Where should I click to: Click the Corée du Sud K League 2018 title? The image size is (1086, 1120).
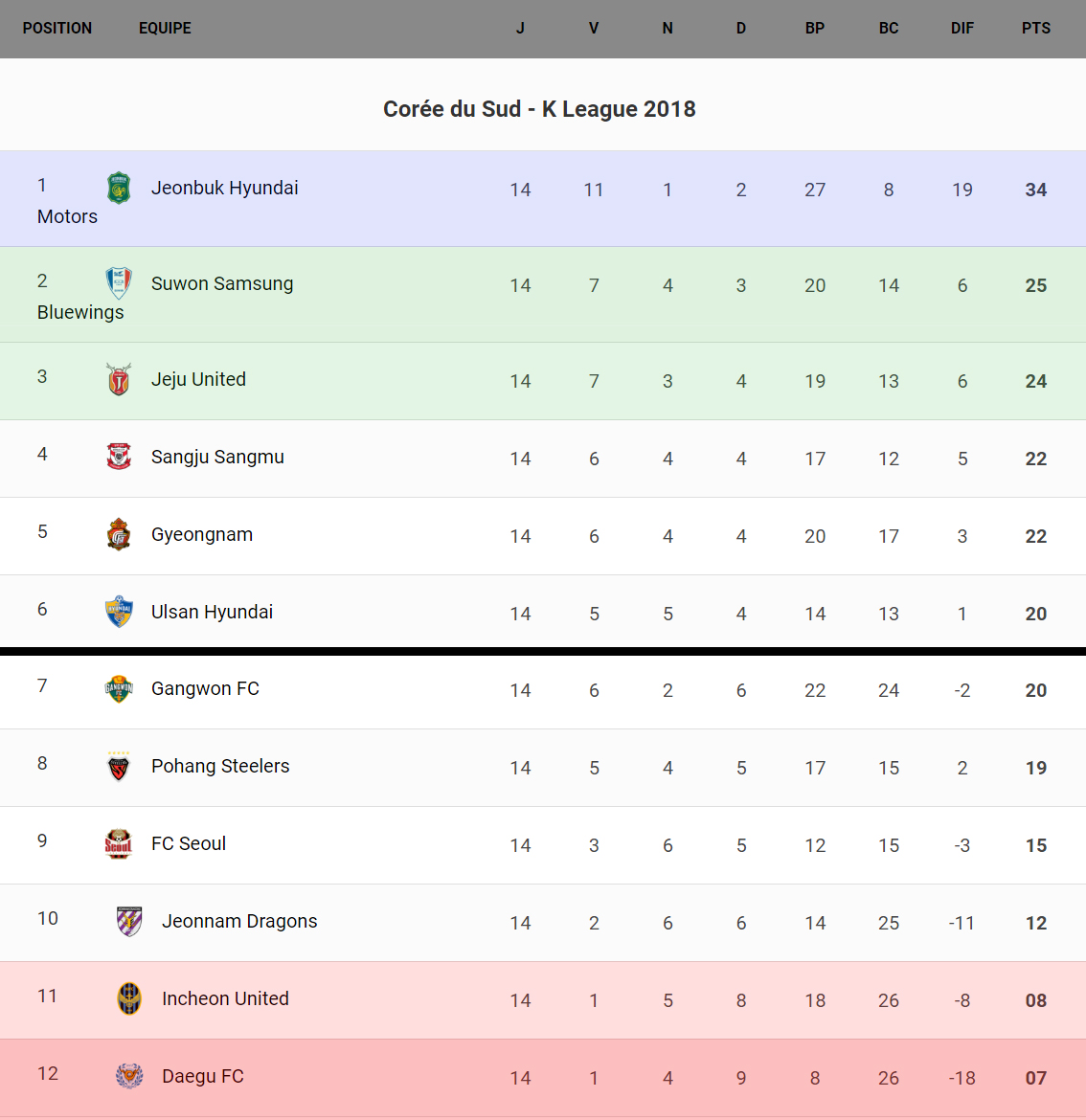coord(539,109)
